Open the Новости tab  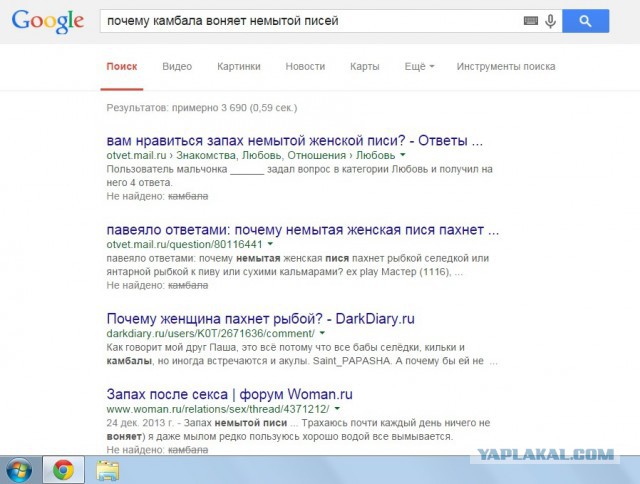pos(305,67)
